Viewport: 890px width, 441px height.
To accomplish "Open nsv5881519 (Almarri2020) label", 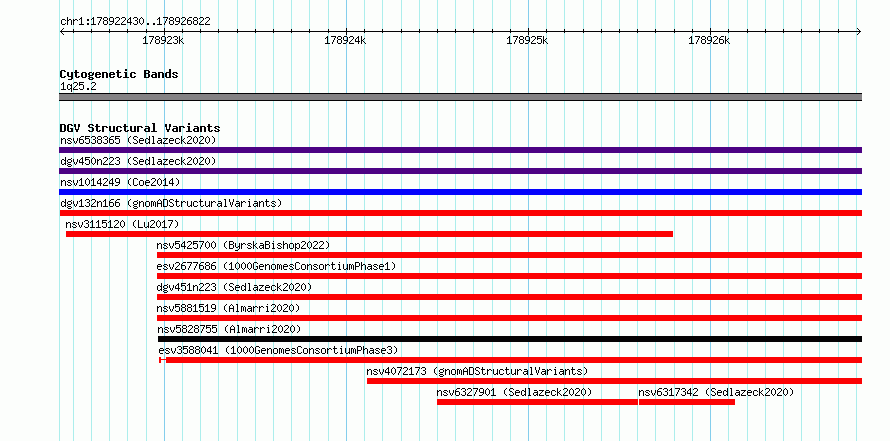I will (x=228, y=308).
